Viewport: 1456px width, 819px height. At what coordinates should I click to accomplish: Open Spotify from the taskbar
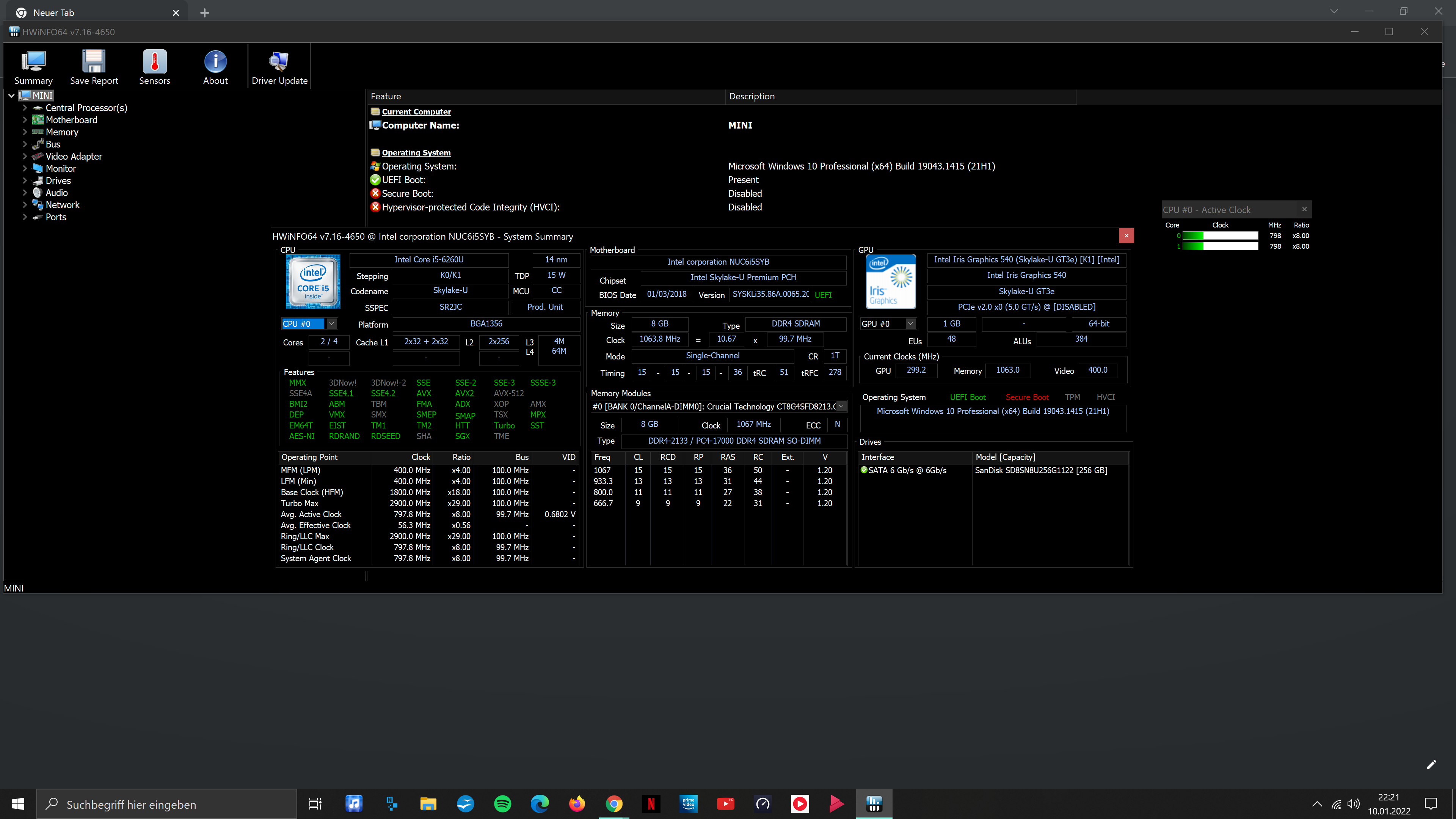pyautogui.click(x=502, y=803)
